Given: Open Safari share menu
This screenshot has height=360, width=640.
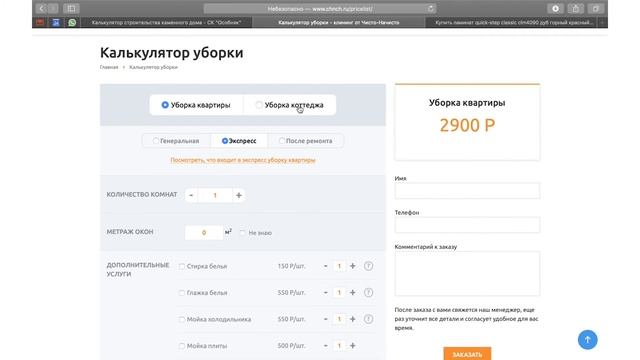Looking at the screenshot, I should click(x=576, y=9).
